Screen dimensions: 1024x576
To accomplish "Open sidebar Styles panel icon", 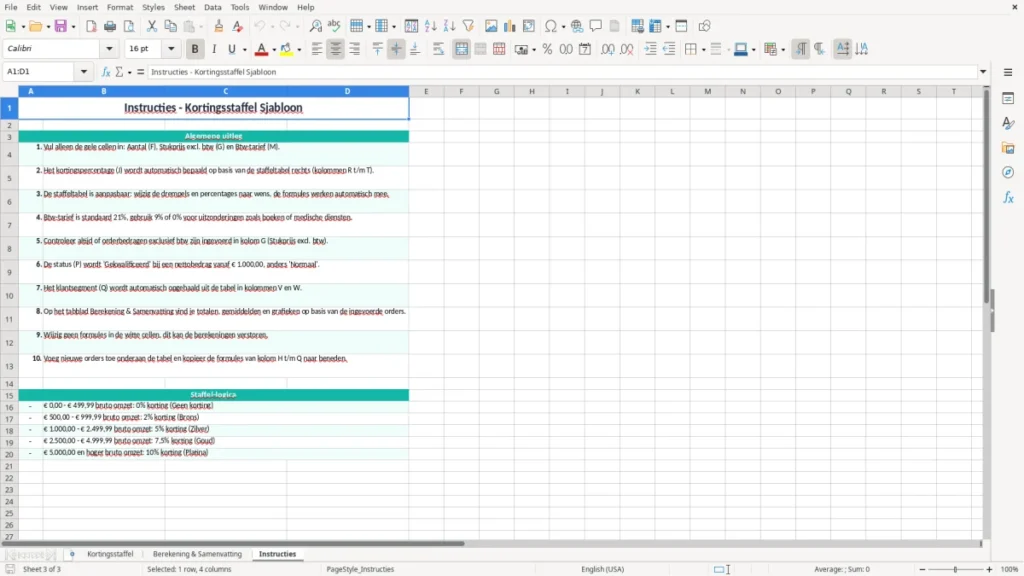I will coord(1008,123).
